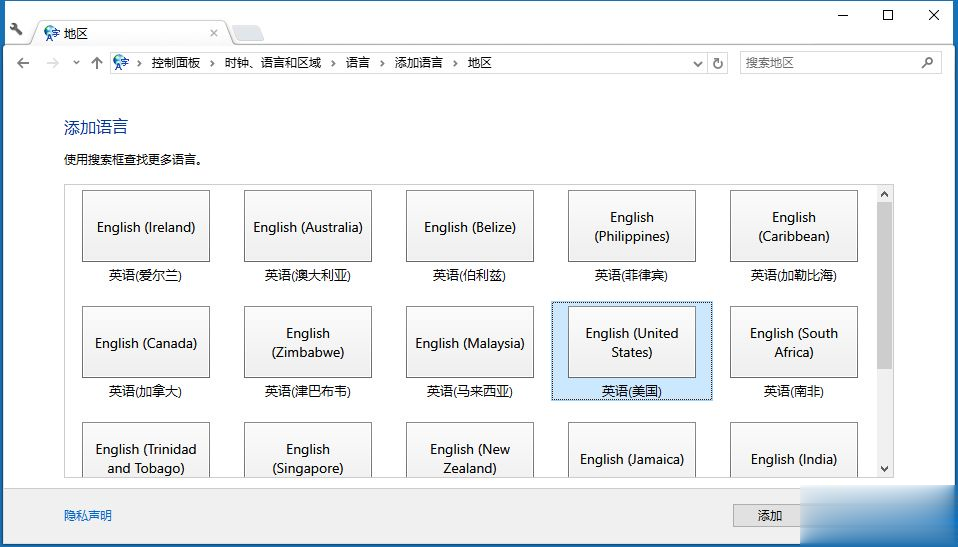Go back with the back arrow
Viewport: 958px width, 547px height.
point(23,63)
